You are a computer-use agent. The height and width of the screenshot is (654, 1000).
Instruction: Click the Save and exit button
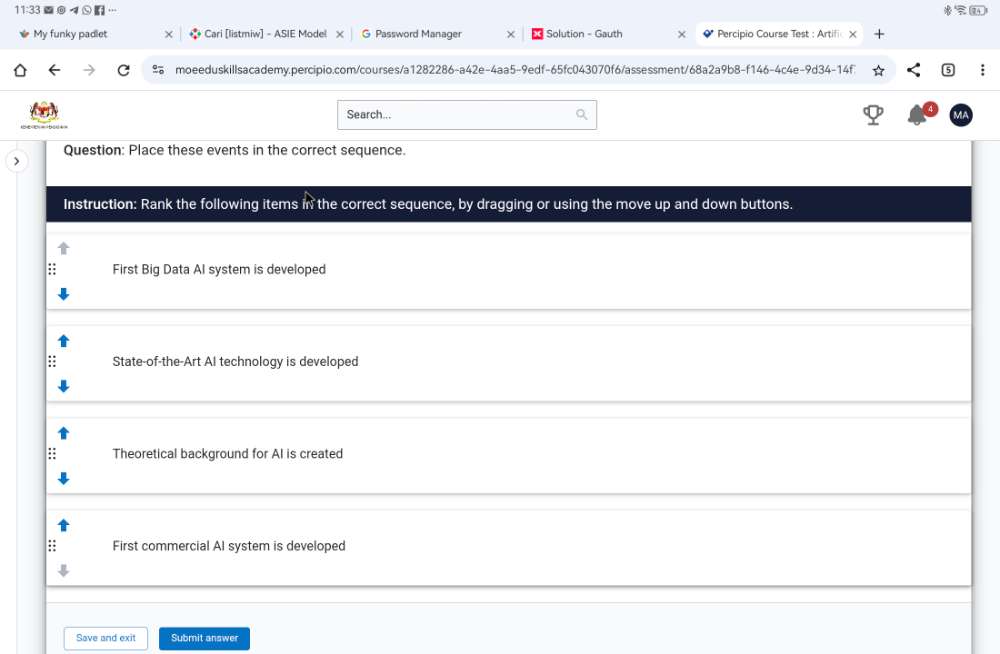coord(106,638)
